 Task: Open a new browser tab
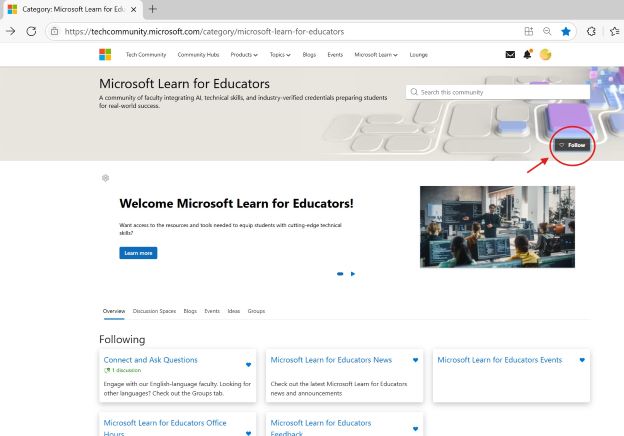(152, 9)
